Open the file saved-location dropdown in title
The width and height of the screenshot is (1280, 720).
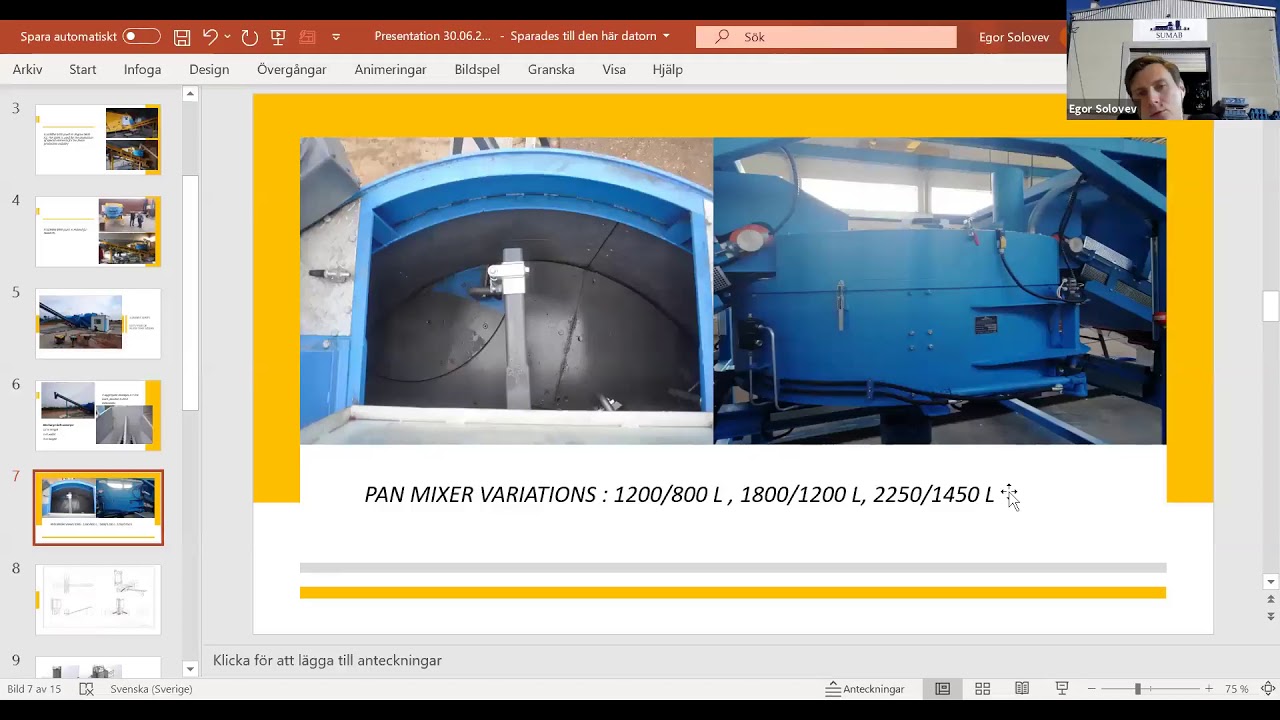(666, 36)
